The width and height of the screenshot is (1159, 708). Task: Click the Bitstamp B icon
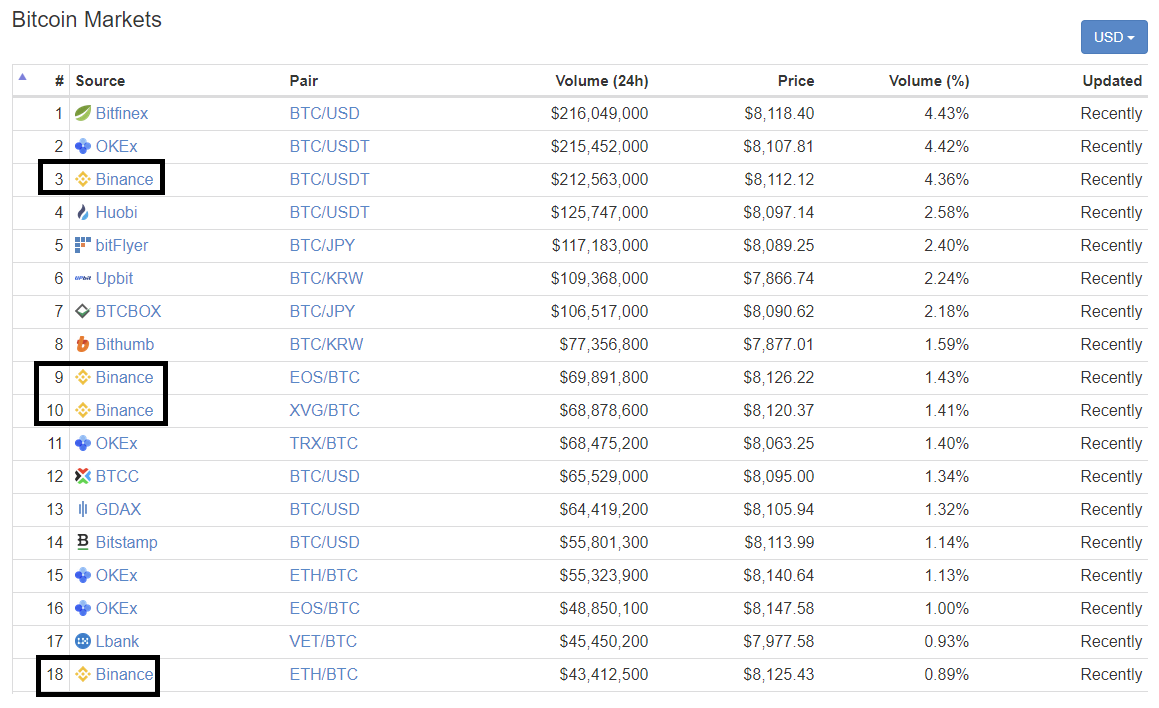tap(83, 542)
